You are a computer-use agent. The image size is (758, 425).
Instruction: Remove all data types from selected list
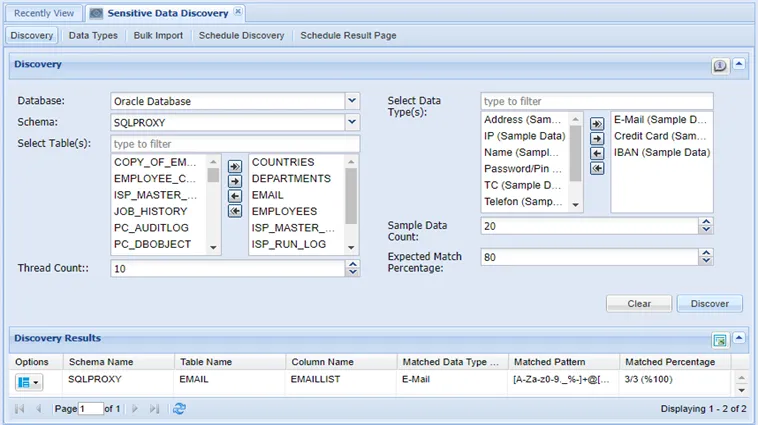click(x=597, y=168)
